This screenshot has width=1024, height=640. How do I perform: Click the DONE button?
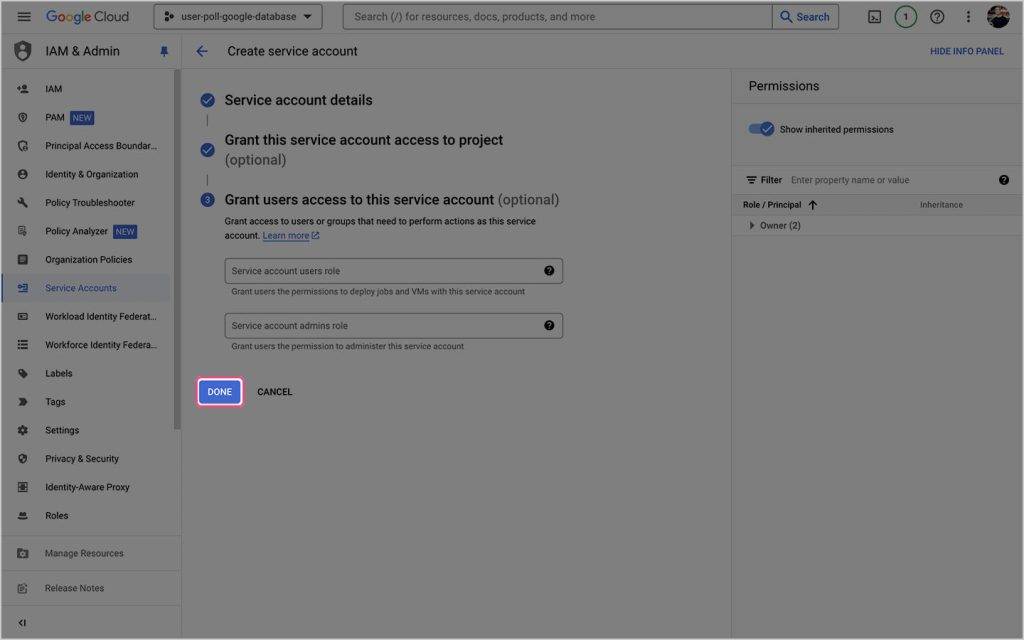point(220,392)
